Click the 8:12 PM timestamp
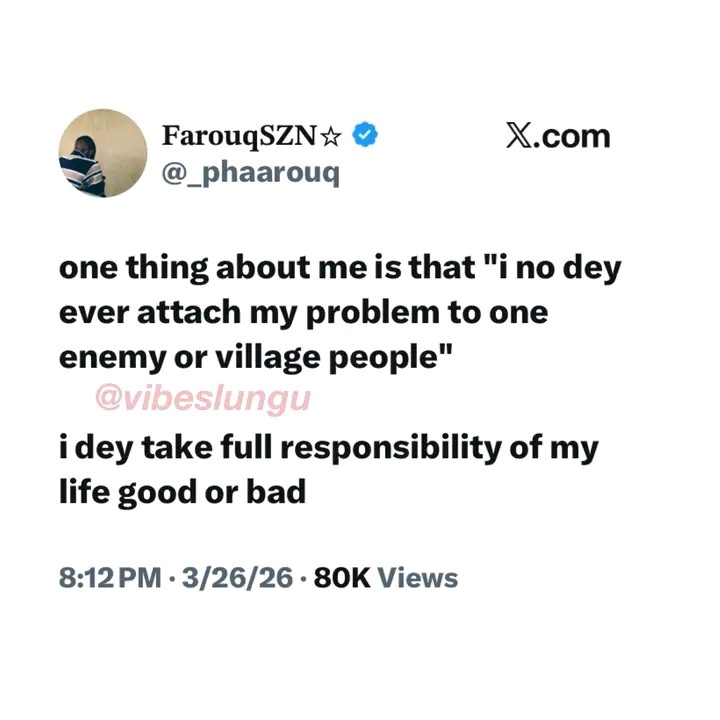This screenshot has height=720, width=720. coord(108,578)
